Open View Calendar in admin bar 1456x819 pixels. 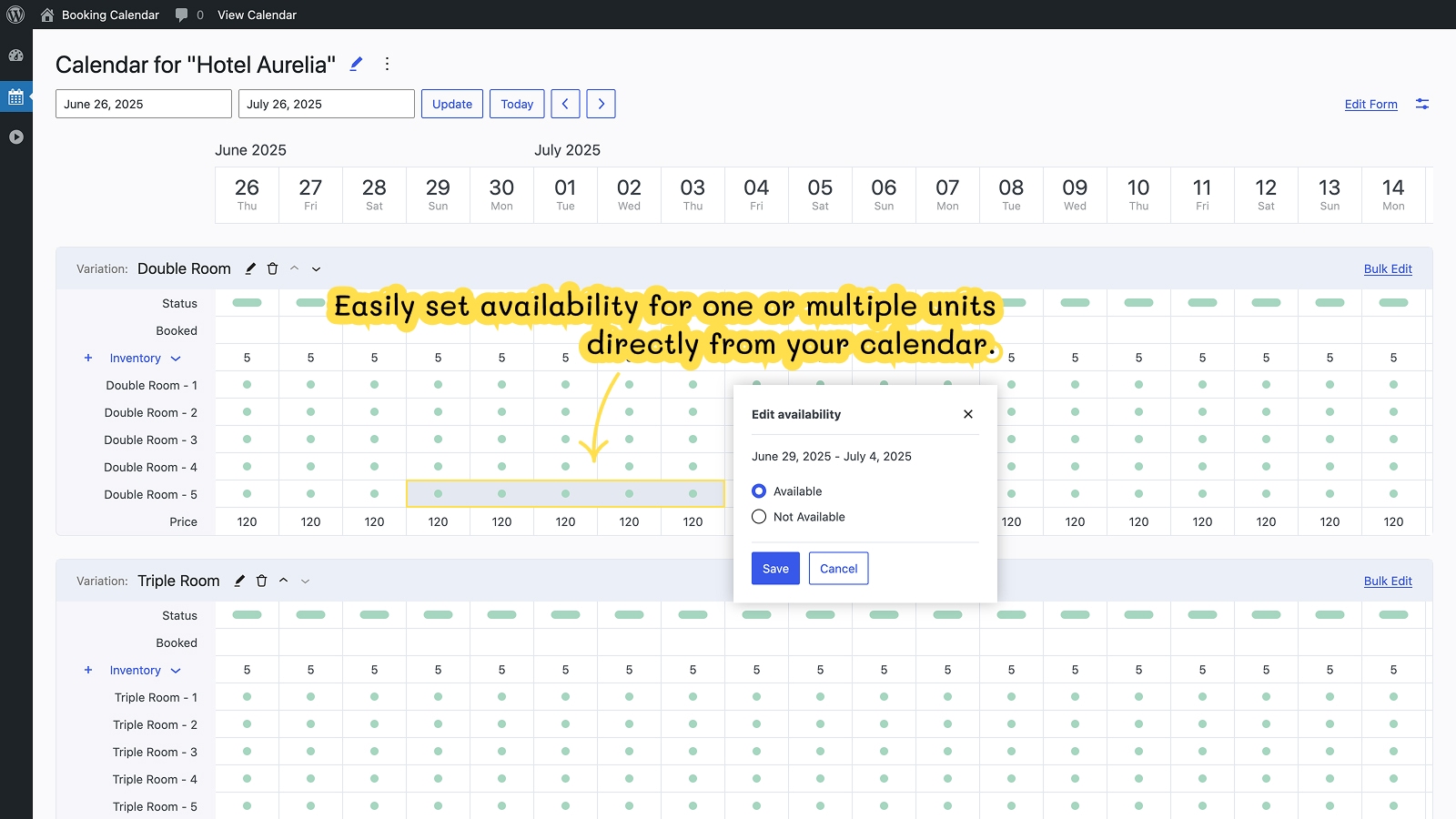pos(257,15)
